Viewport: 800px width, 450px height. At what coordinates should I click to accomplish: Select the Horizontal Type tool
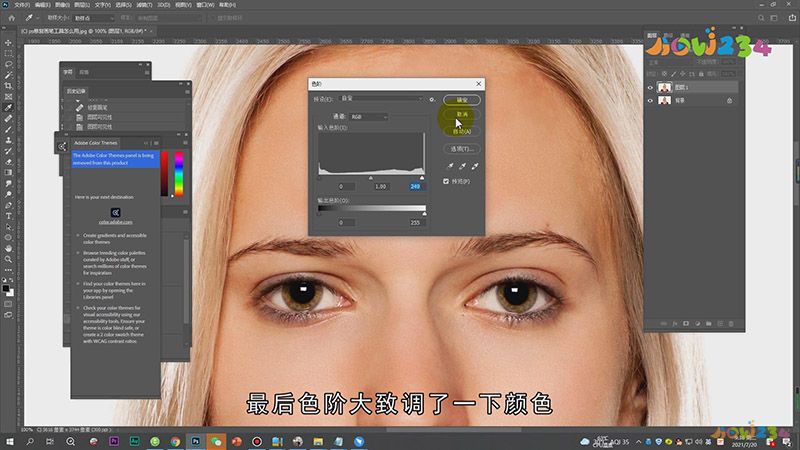8,216
